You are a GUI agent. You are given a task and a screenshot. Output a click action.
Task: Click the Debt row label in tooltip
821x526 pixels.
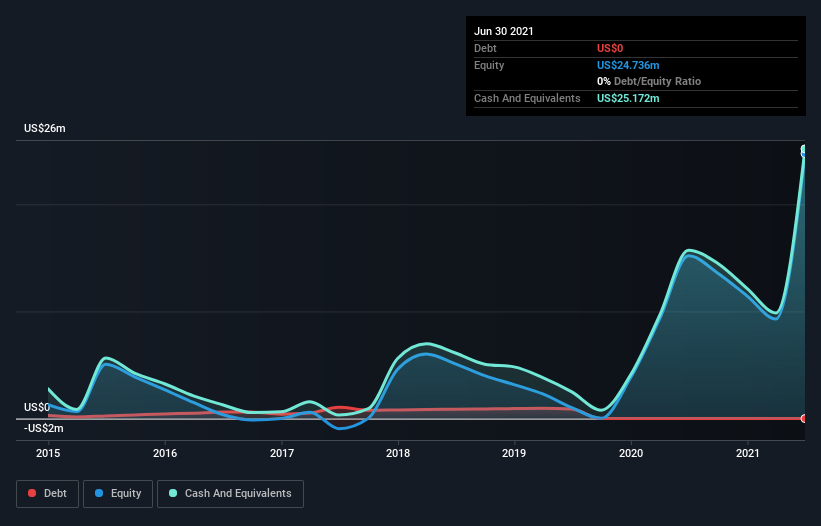[485, 48]
